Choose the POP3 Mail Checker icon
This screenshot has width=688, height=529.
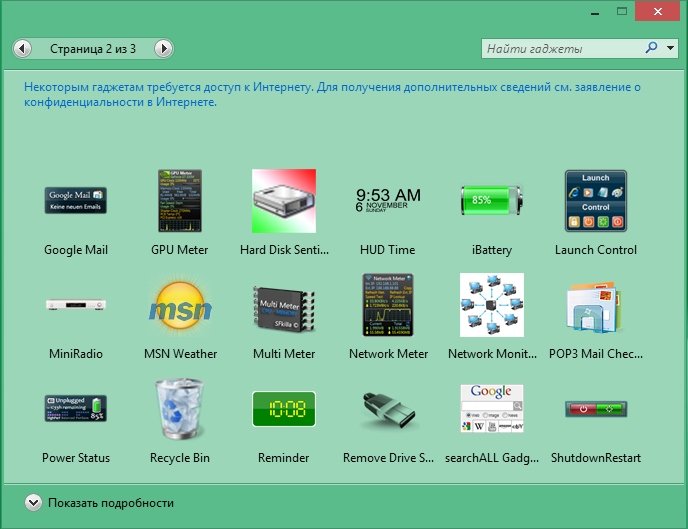[596, 307]
